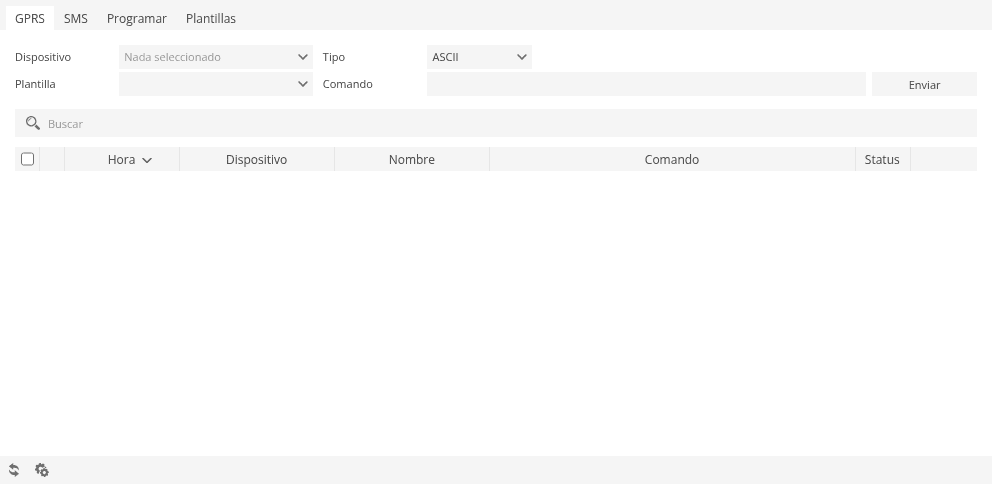The width and height of the screenshot is (992, 484).
Task: Click the Enviar button
Action: tap(924, 84)
